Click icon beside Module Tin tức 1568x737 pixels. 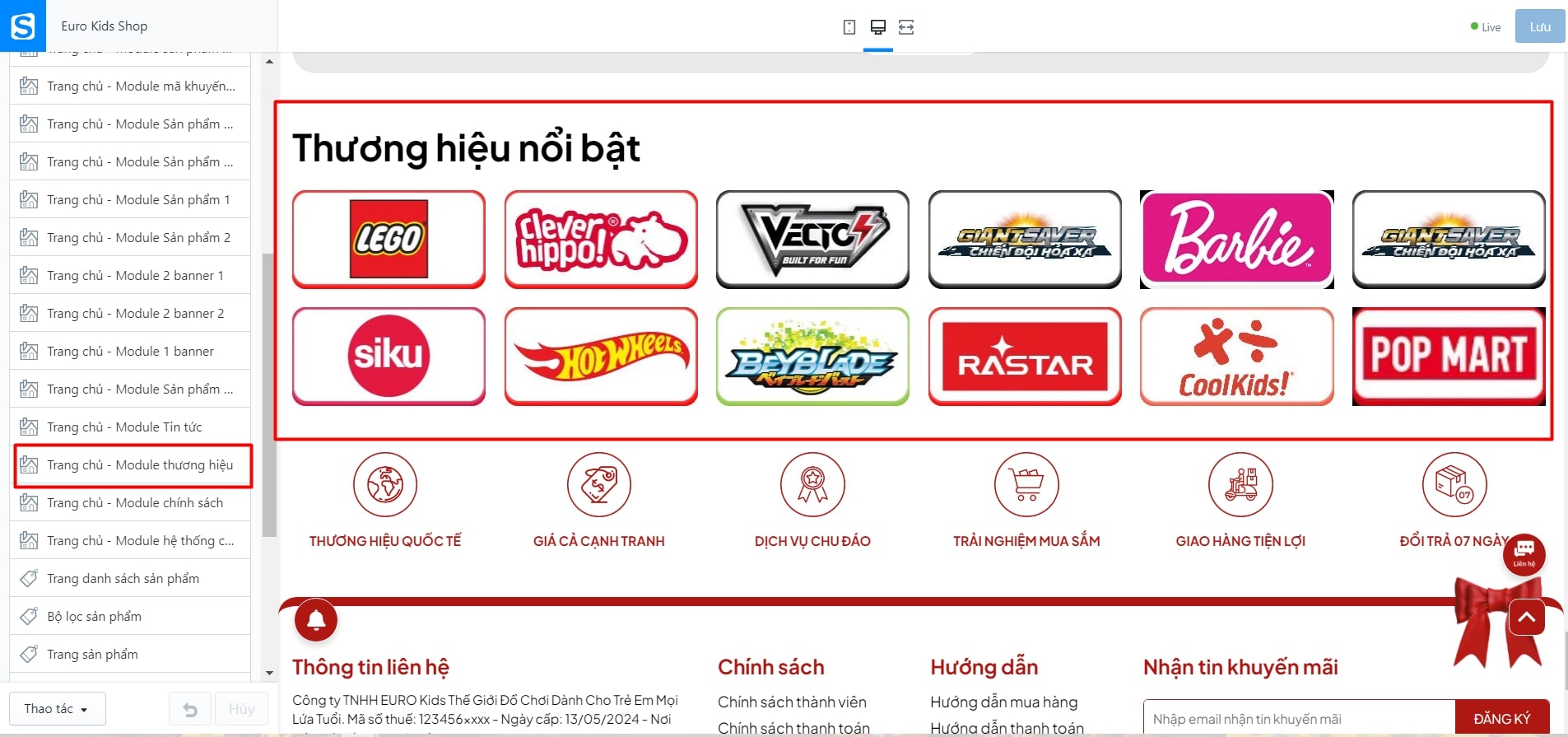29,427
